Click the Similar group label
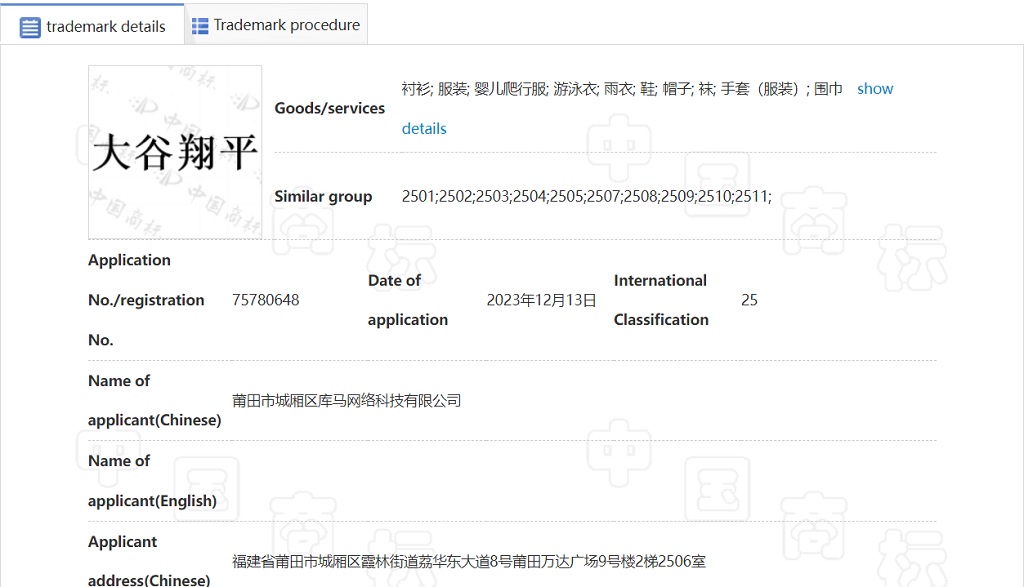 [x=323, y=197]
